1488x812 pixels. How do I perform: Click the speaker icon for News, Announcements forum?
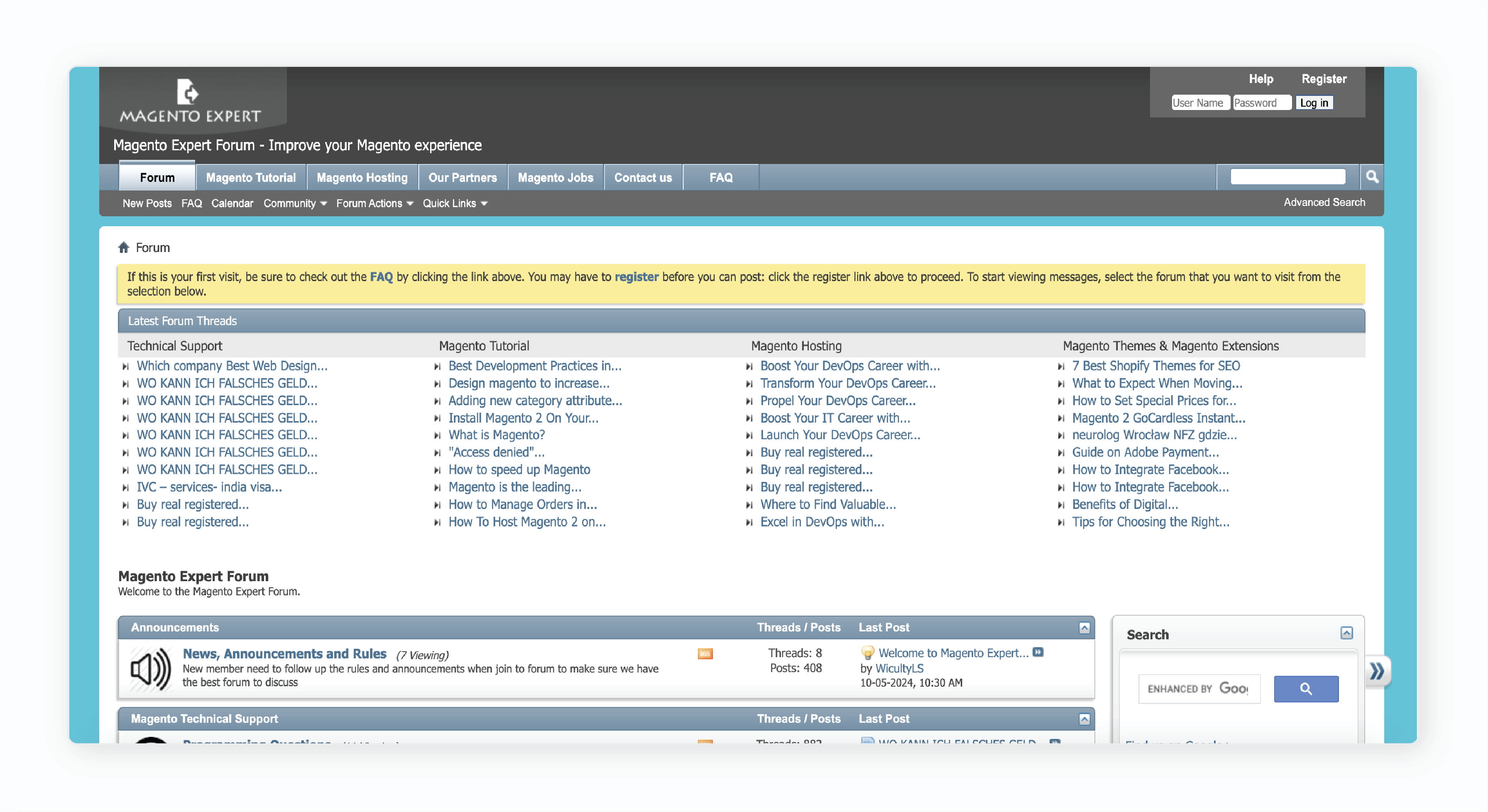click(151, 669)
